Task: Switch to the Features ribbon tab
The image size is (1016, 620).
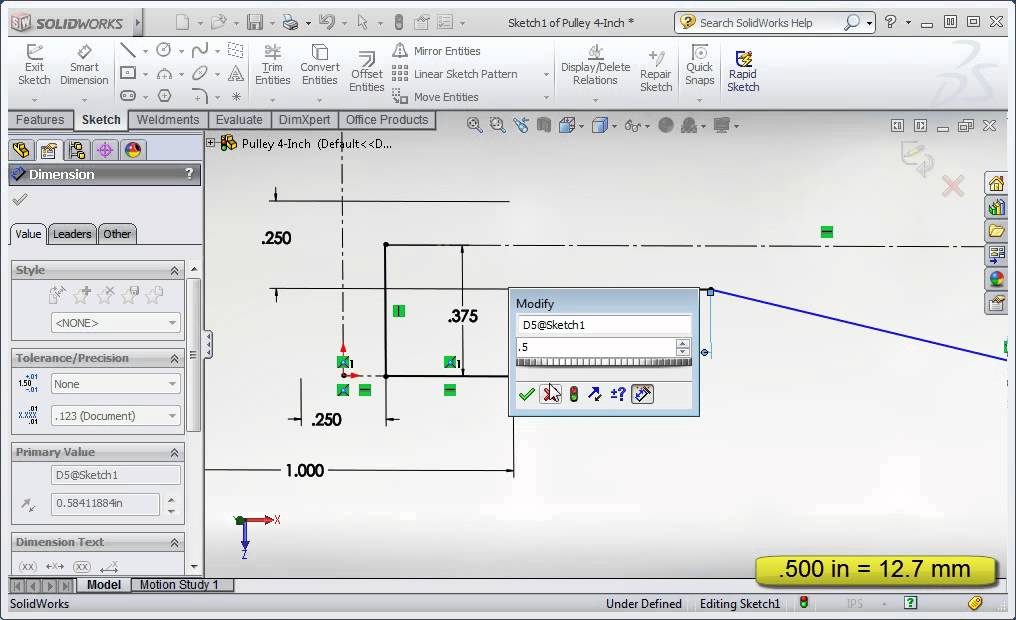Action: [x=40, y=119]
